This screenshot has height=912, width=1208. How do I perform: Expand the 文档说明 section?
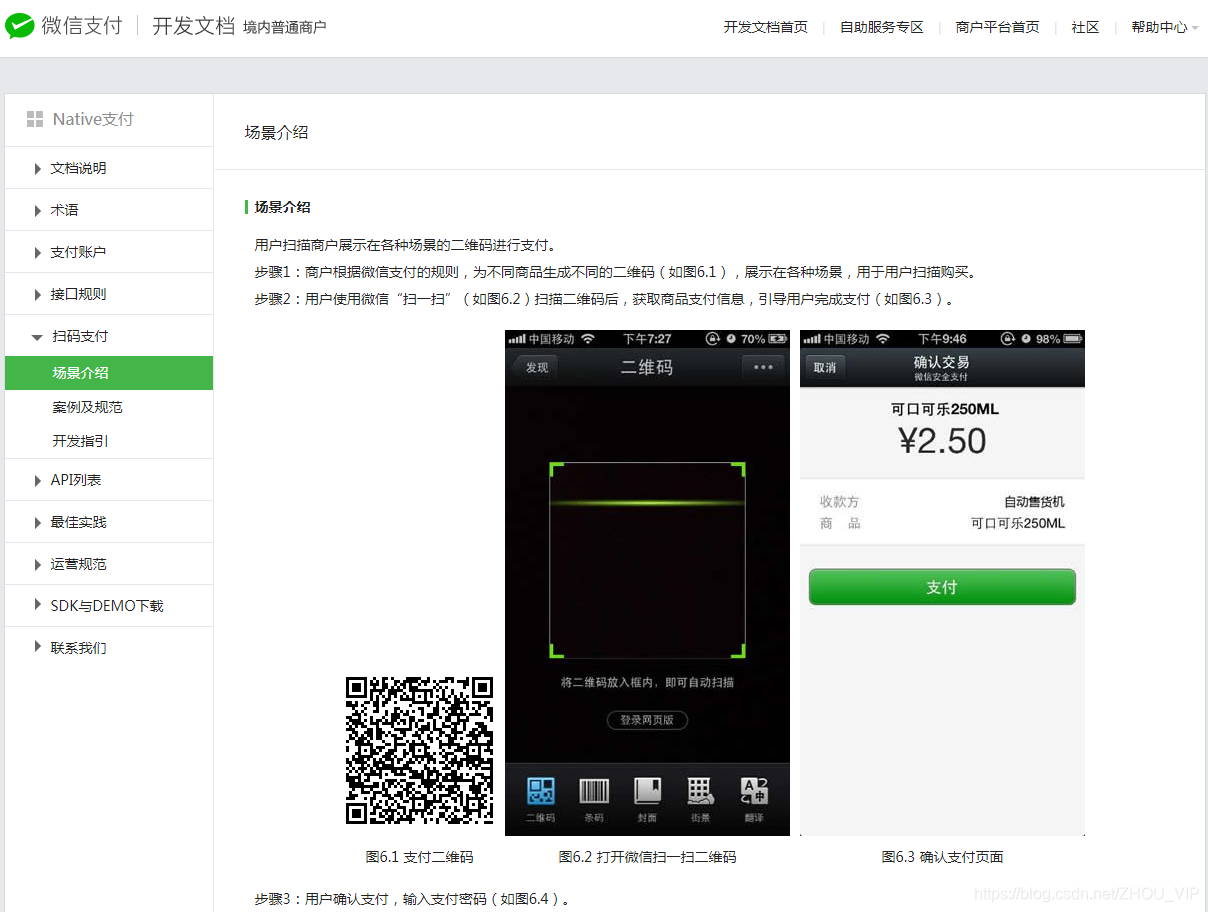(x=109, y=168)
